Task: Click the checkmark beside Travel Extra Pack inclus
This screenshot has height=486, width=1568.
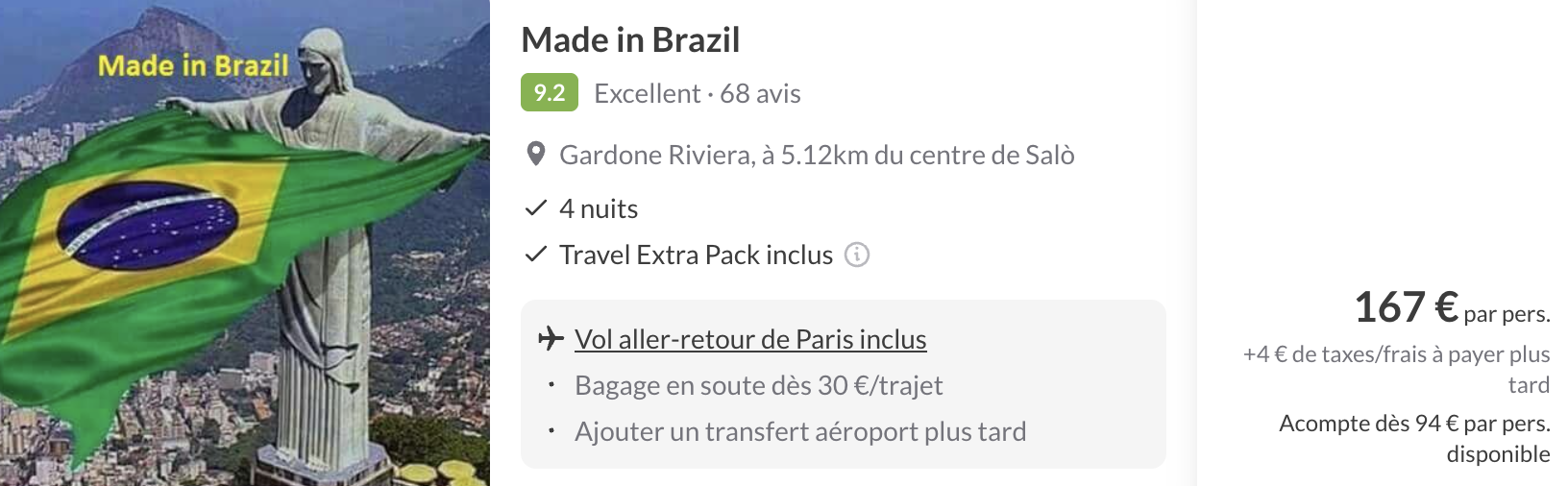Action: (535, 255)
